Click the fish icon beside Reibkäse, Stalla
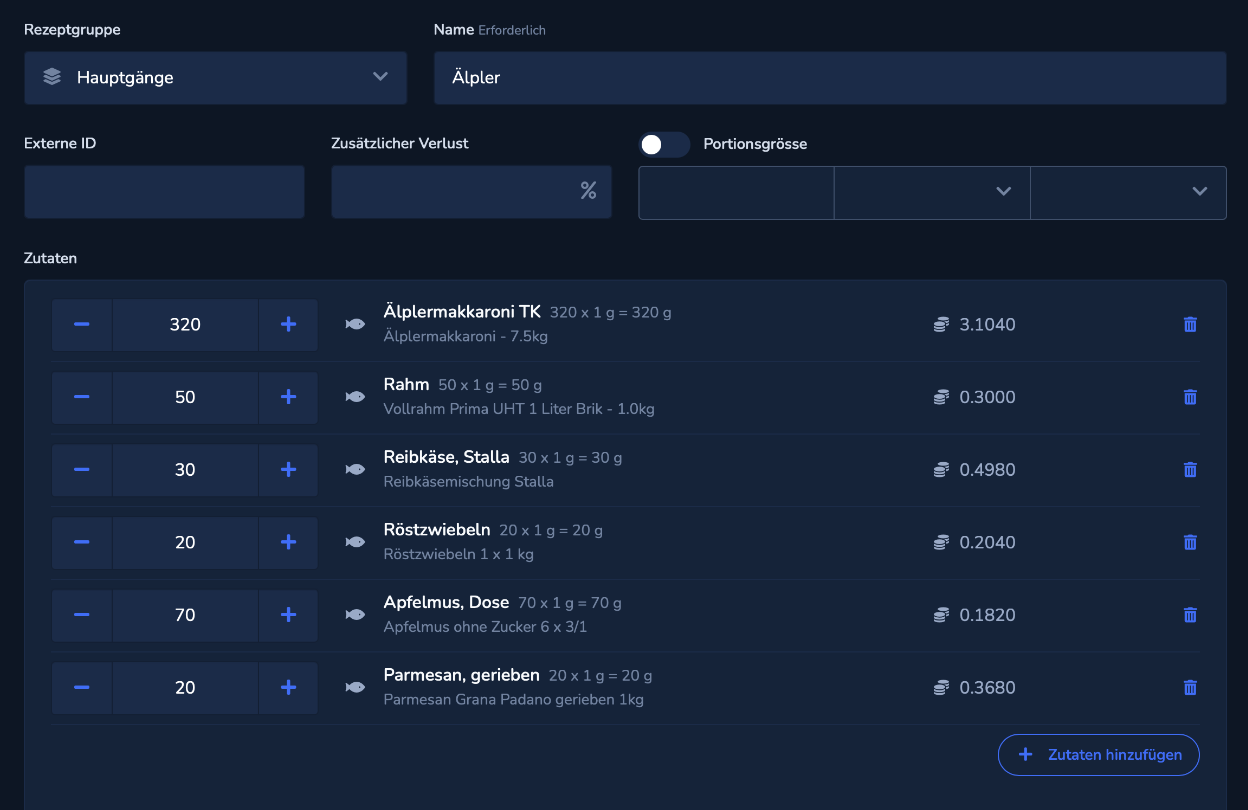Screen dimensions: 1248x810 pyautogui.click(x=355, y=470)
